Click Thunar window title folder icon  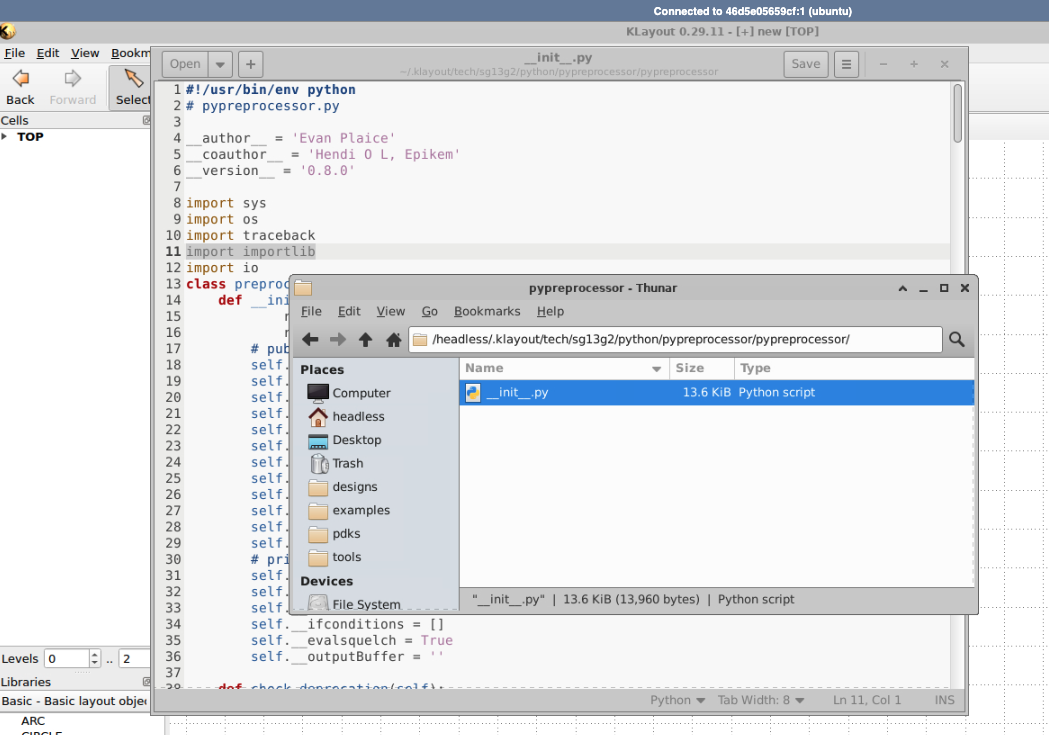coord(303,288)
